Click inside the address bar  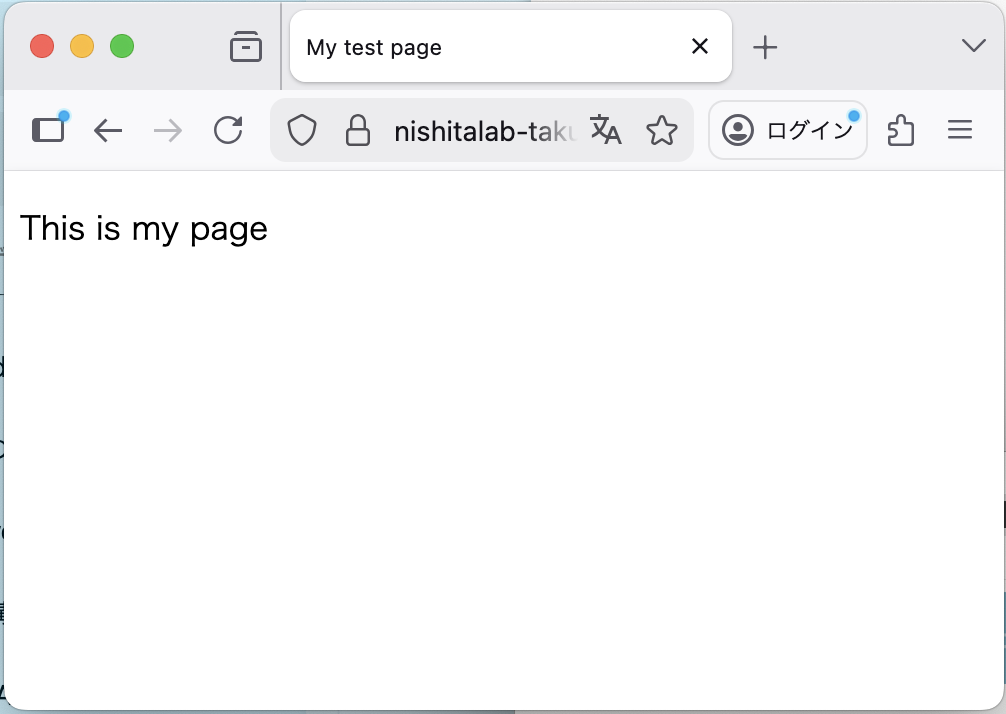click(x=480, y=130)
